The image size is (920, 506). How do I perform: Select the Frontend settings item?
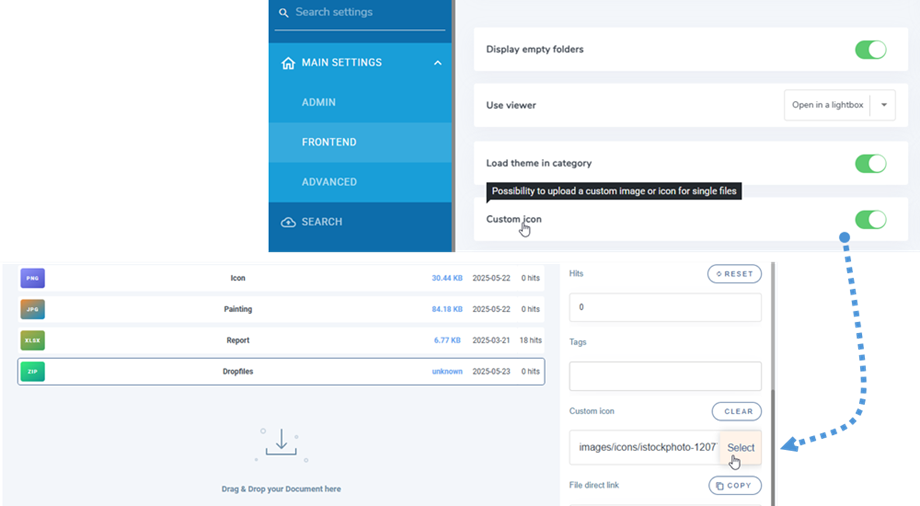[x=329, y=142]
